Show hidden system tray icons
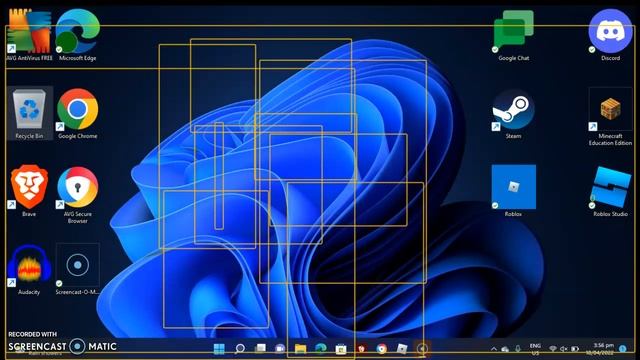Screen dimensions: 640x360 coord(493,349)
